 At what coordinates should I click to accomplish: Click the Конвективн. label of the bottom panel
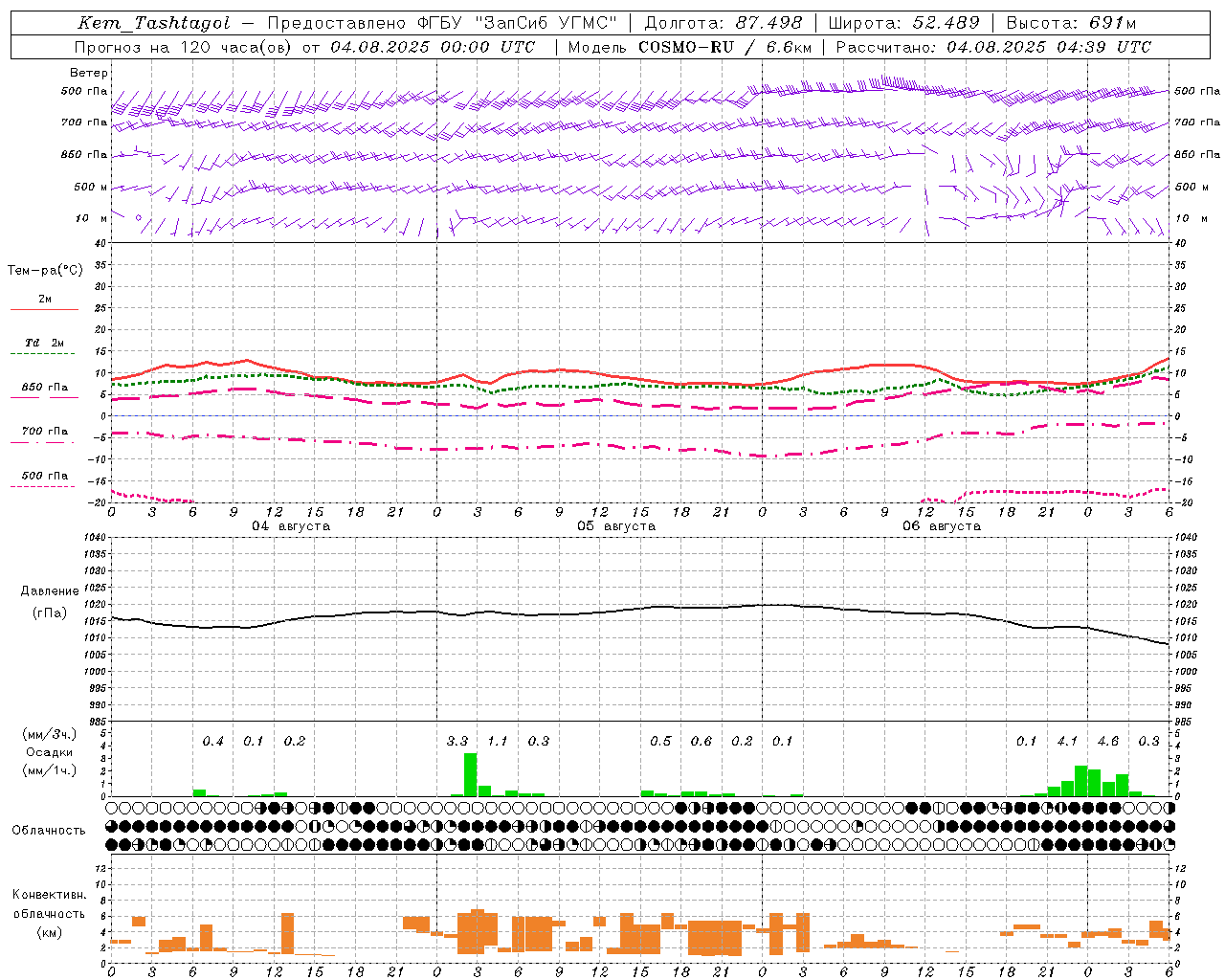(49, 896)
